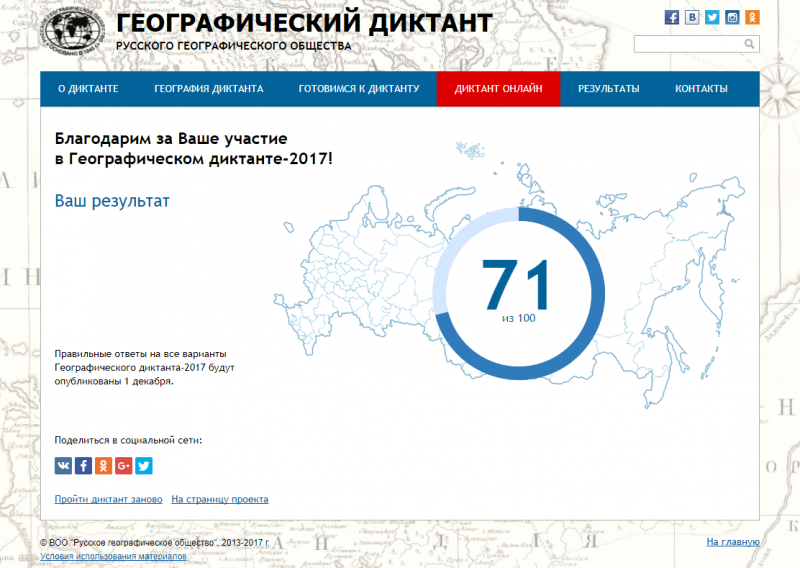Share result via Odnoklassniki icon below

(x=104, y=465)
